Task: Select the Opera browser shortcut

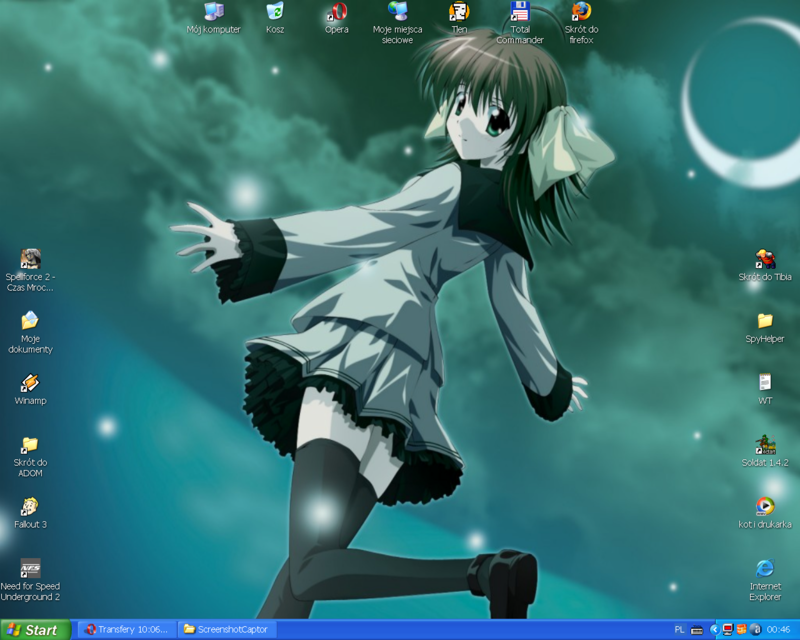Action: point(336,18)
